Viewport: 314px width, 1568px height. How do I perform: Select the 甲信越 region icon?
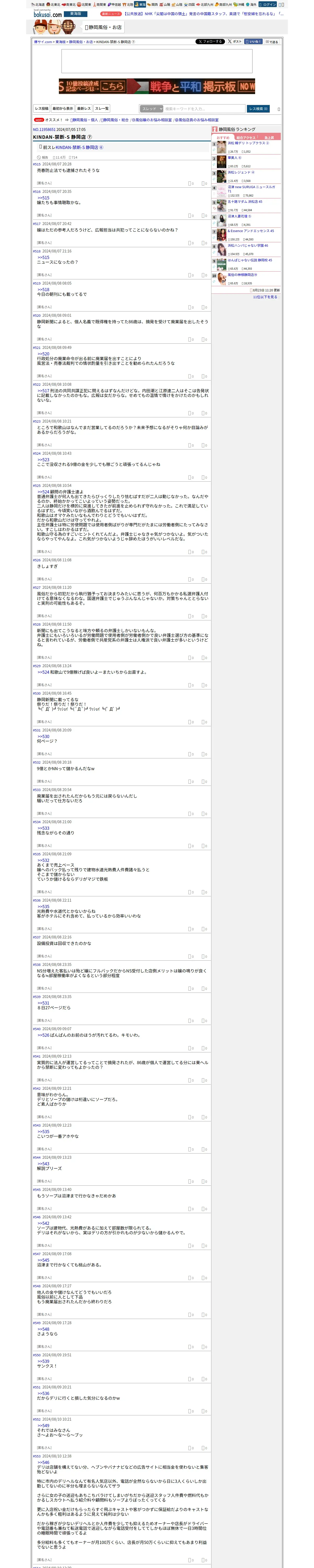click(x=115, y=4)
